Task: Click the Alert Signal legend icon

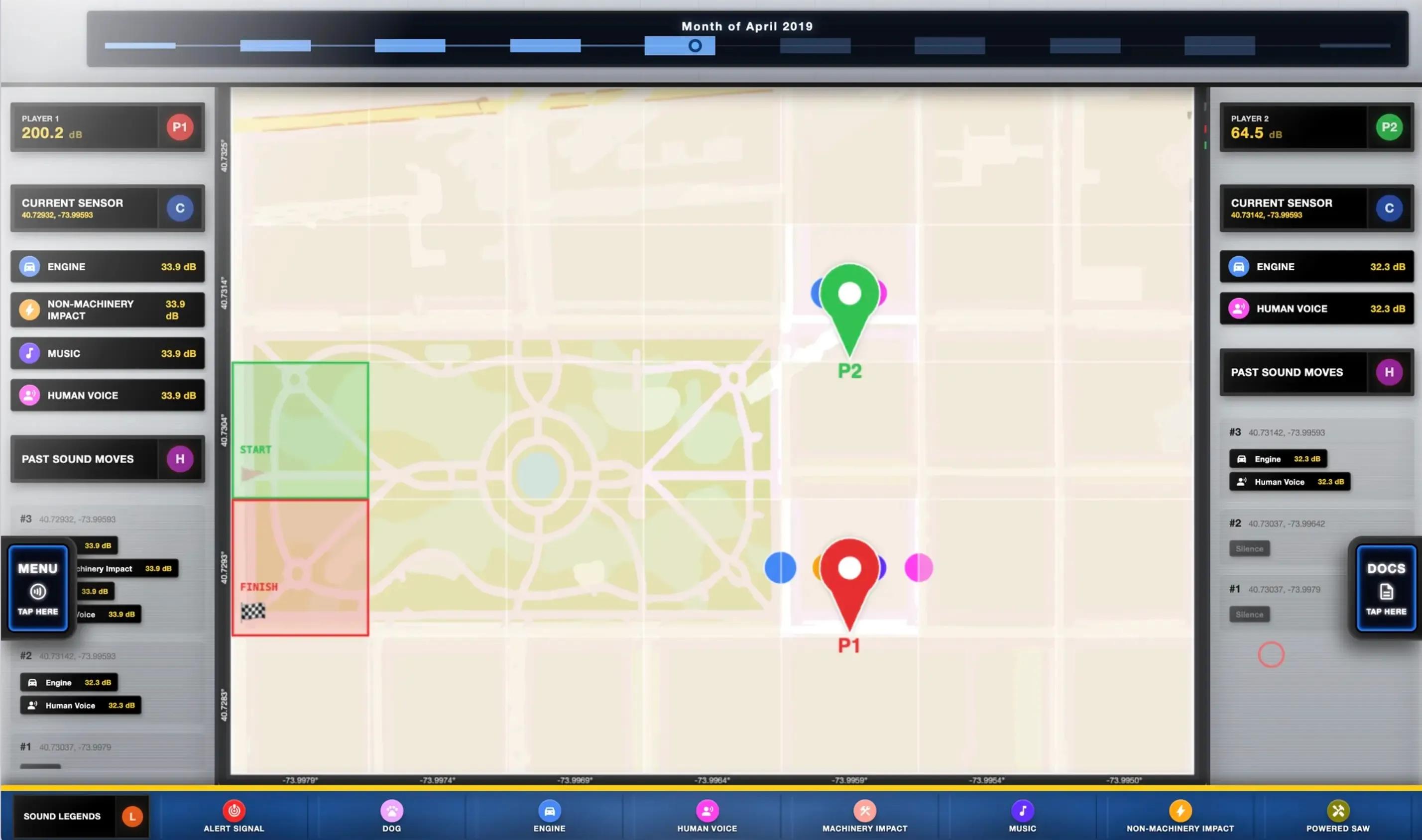Action: [x=234, y=811]
